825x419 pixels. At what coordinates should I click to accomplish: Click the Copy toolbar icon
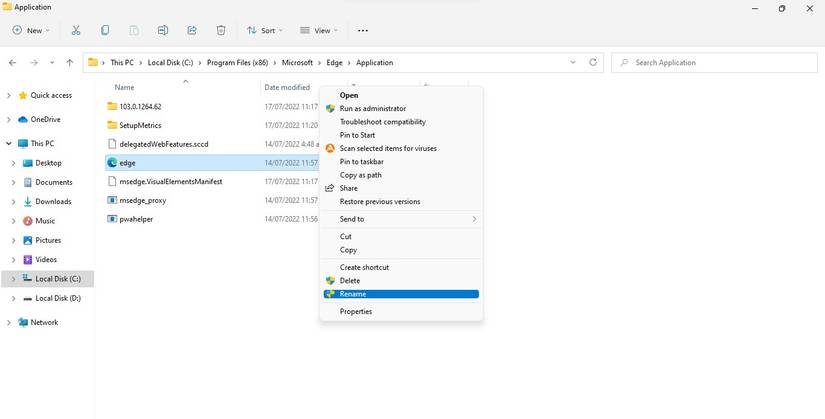[x=105, y=31]
